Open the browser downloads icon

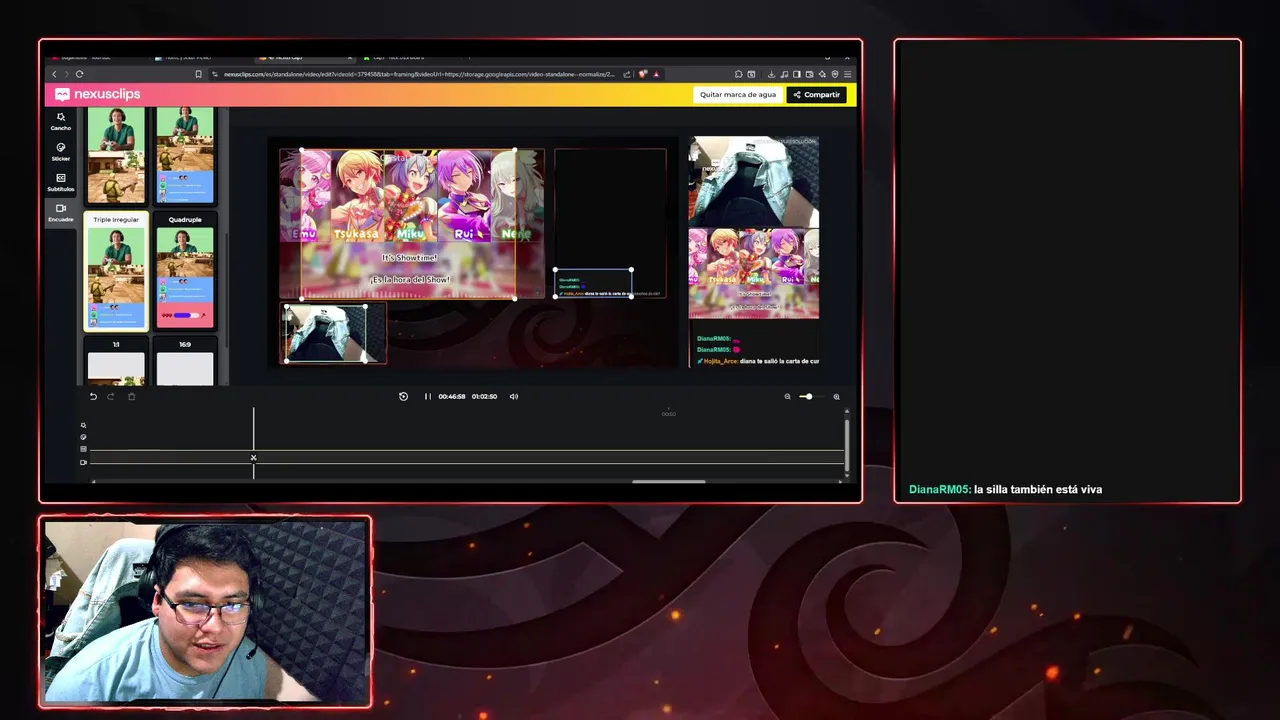[771, 74]
